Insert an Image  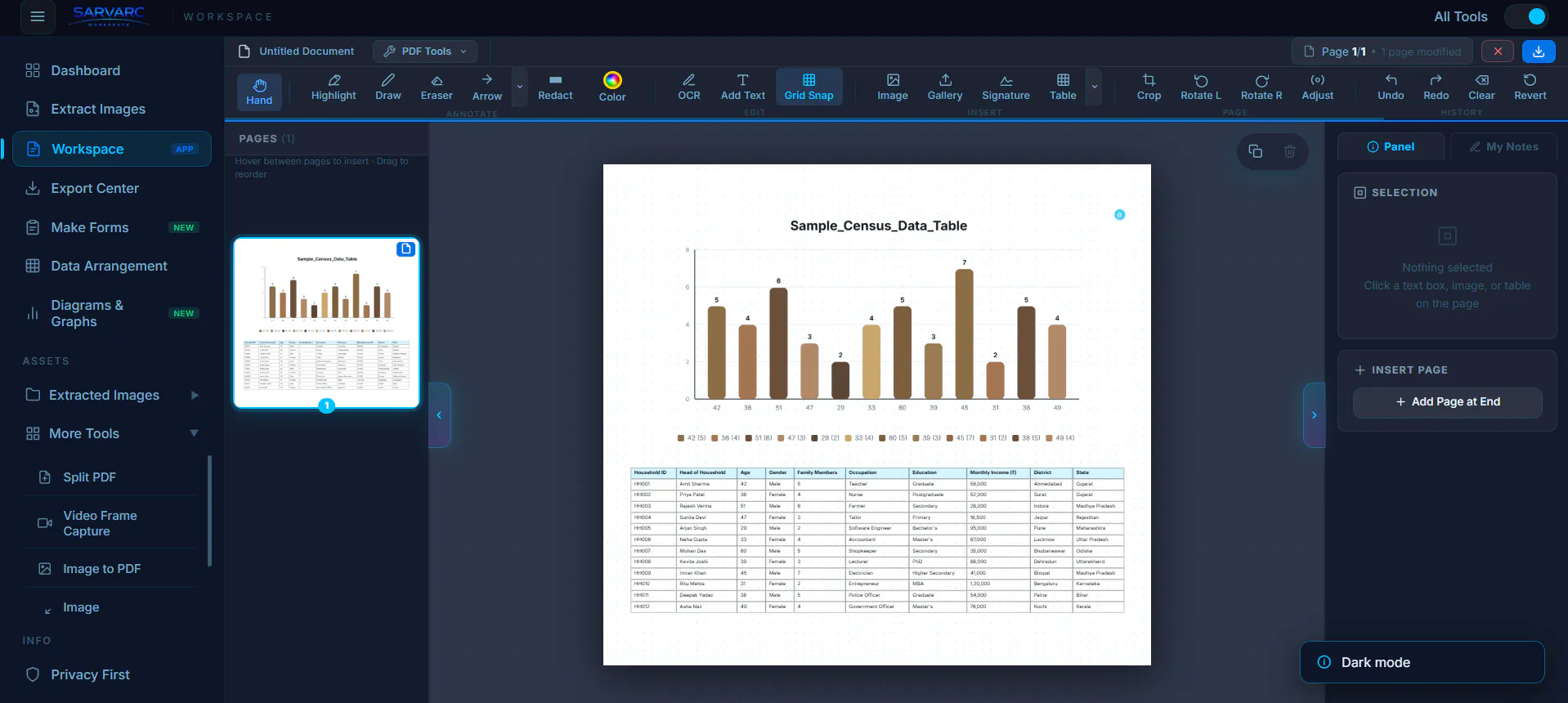coord(893,87)
